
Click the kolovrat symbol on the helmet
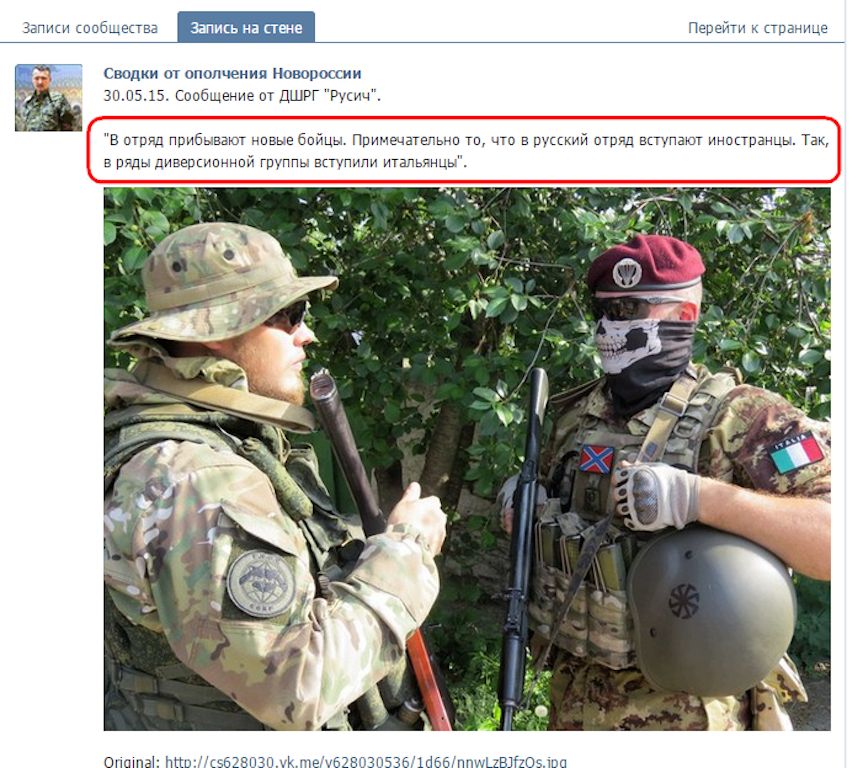pos(684,601)
